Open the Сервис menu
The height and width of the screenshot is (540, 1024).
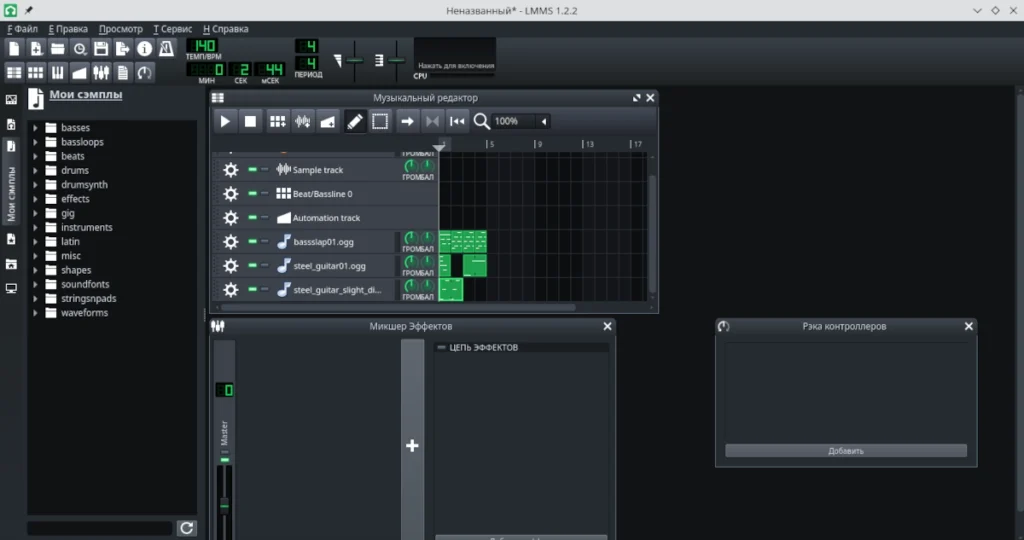(172, 29)
